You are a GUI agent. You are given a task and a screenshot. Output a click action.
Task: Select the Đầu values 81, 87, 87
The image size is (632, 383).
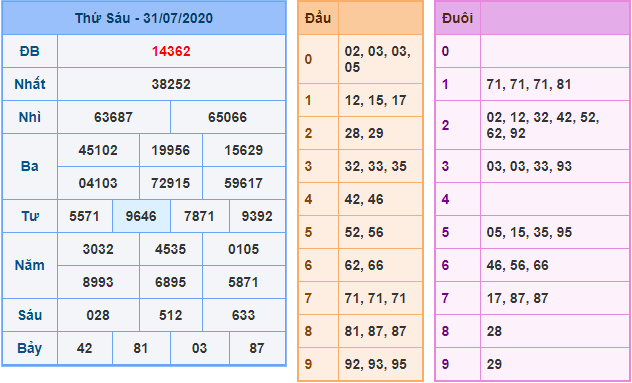(x=376, y=331)
